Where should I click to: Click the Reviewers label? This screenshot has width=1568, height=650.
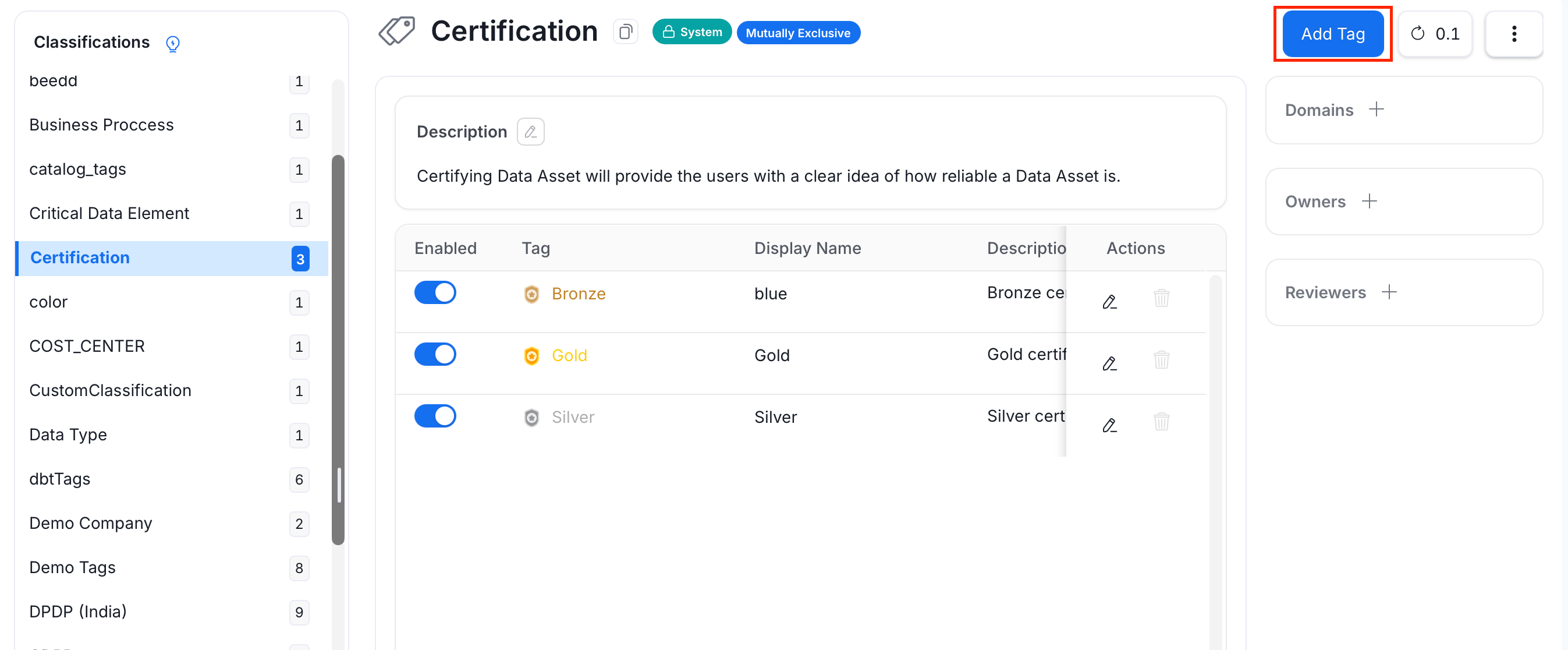point(1325,292)
